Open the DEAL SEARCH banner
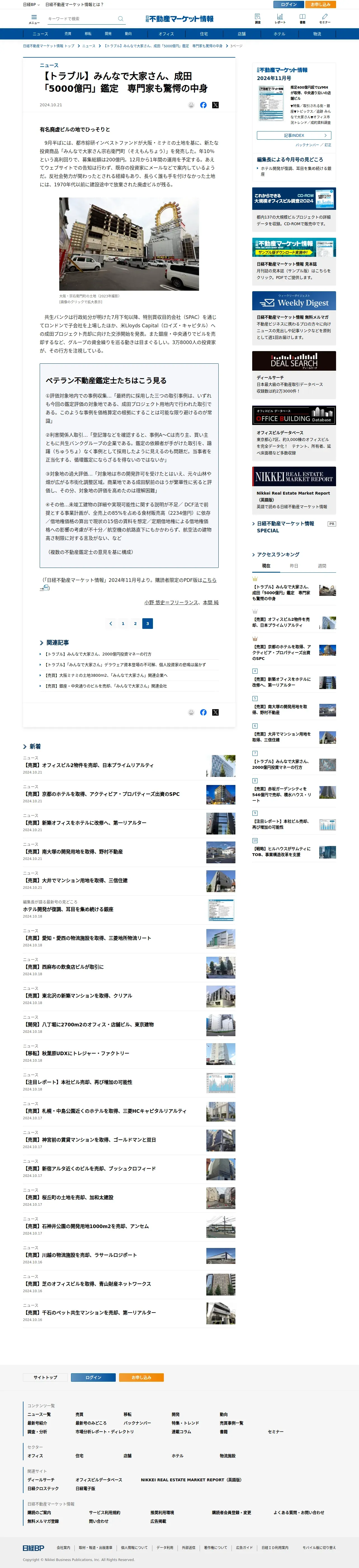 point(294,361)
